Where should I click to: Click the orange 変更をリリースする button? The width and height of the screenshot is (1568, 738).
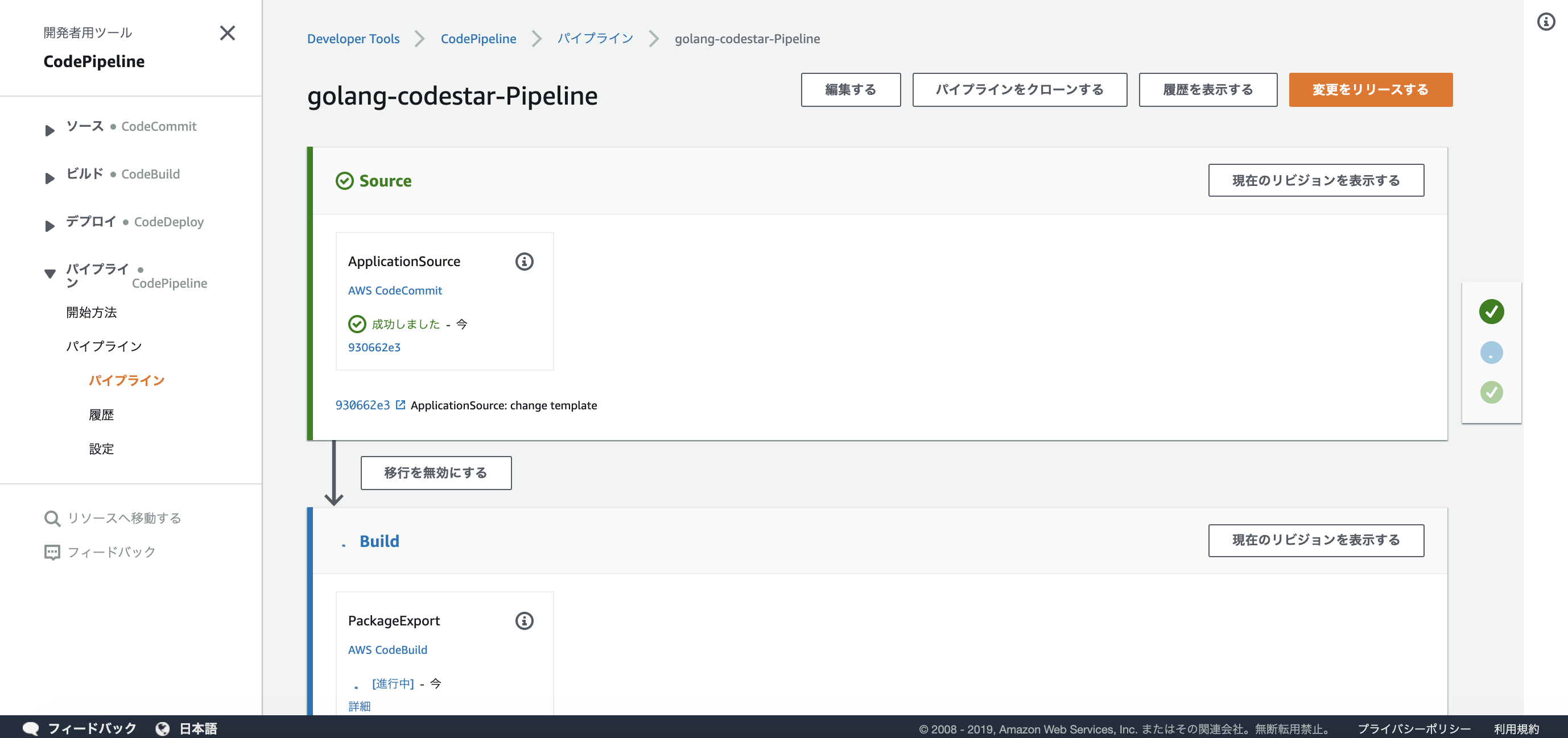point(1370,89)
